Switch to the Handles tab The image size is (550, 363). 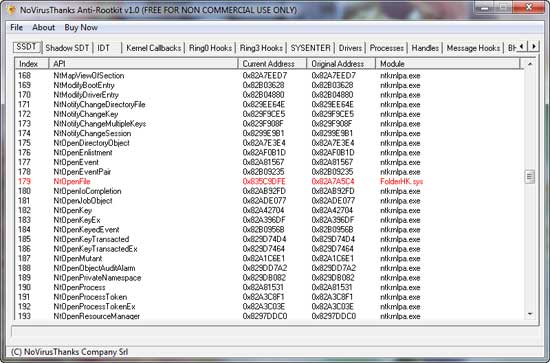click(x=425, y=48)
